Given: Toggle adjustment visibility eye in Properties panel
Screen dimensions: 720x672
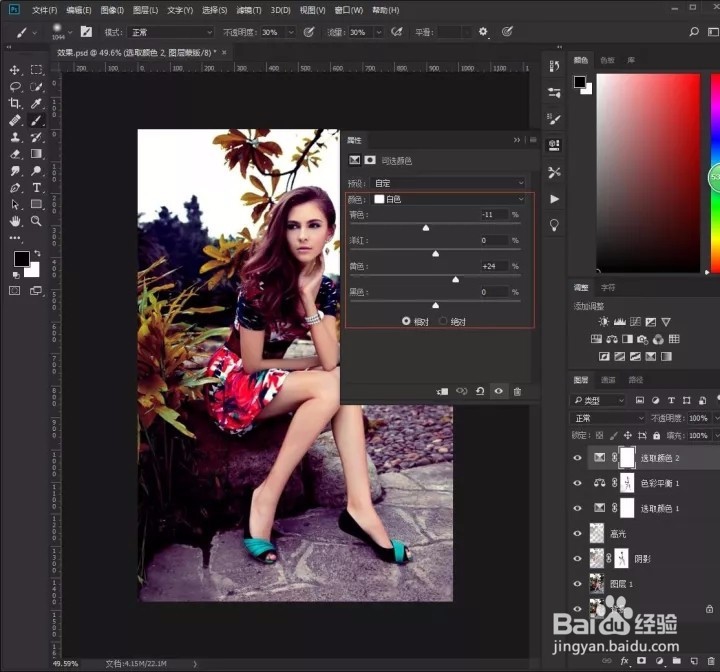Looking at the screenshot, I should (499, 391).
